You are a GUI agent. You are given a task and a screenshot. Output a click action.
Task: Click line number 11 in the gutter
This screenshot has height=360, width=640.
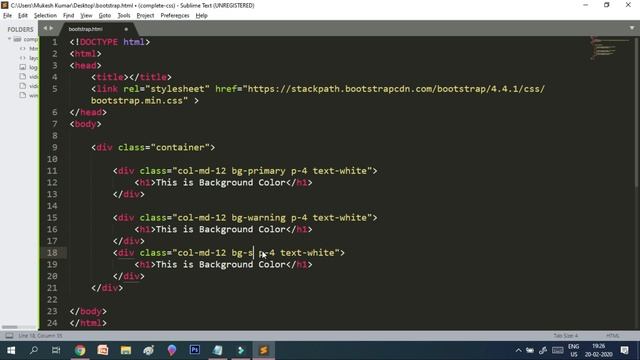tap(52, 171)
